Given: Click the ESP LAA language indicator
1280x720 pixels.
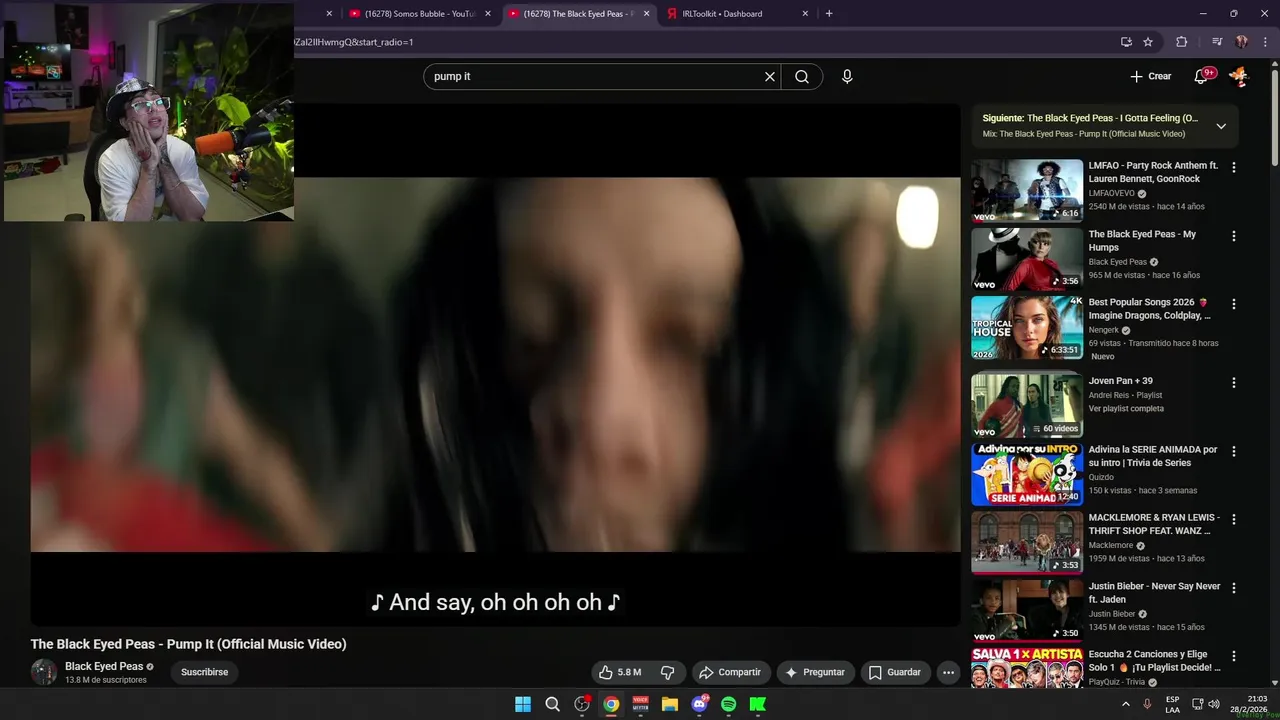Looking at the screenshot, I should coord(1172,704).
